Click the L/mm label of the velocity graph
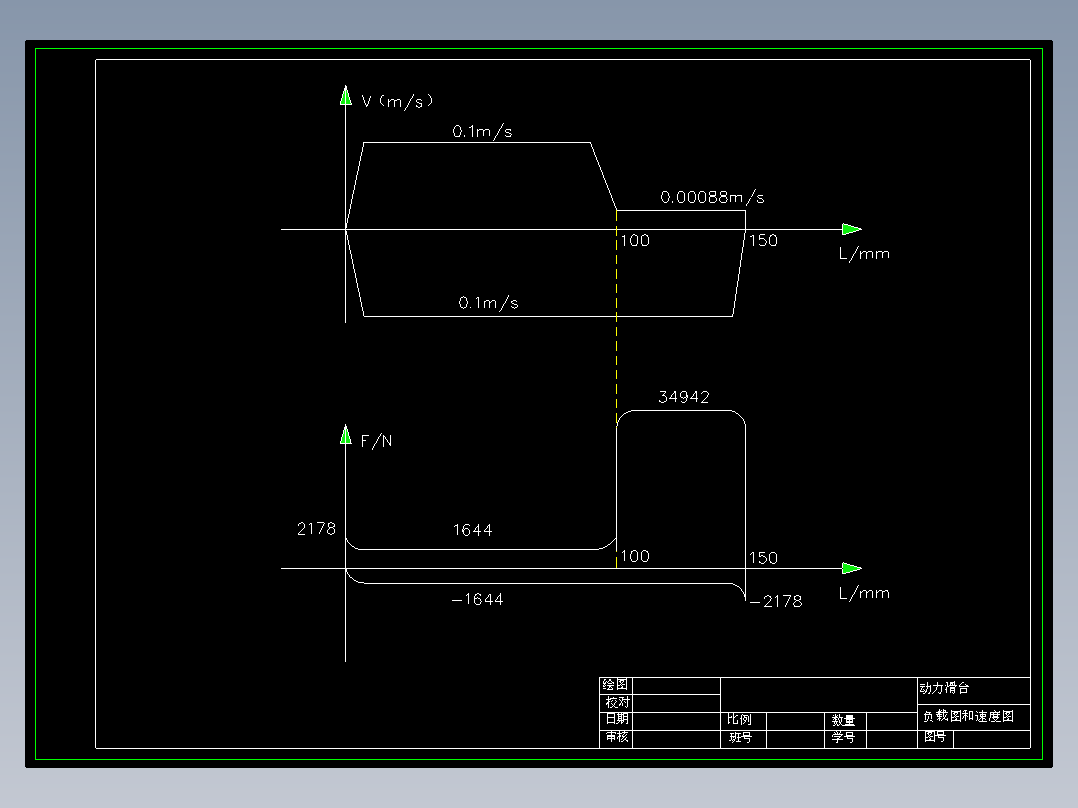Viewport: 1078px width, 808px height. (864, 254)
